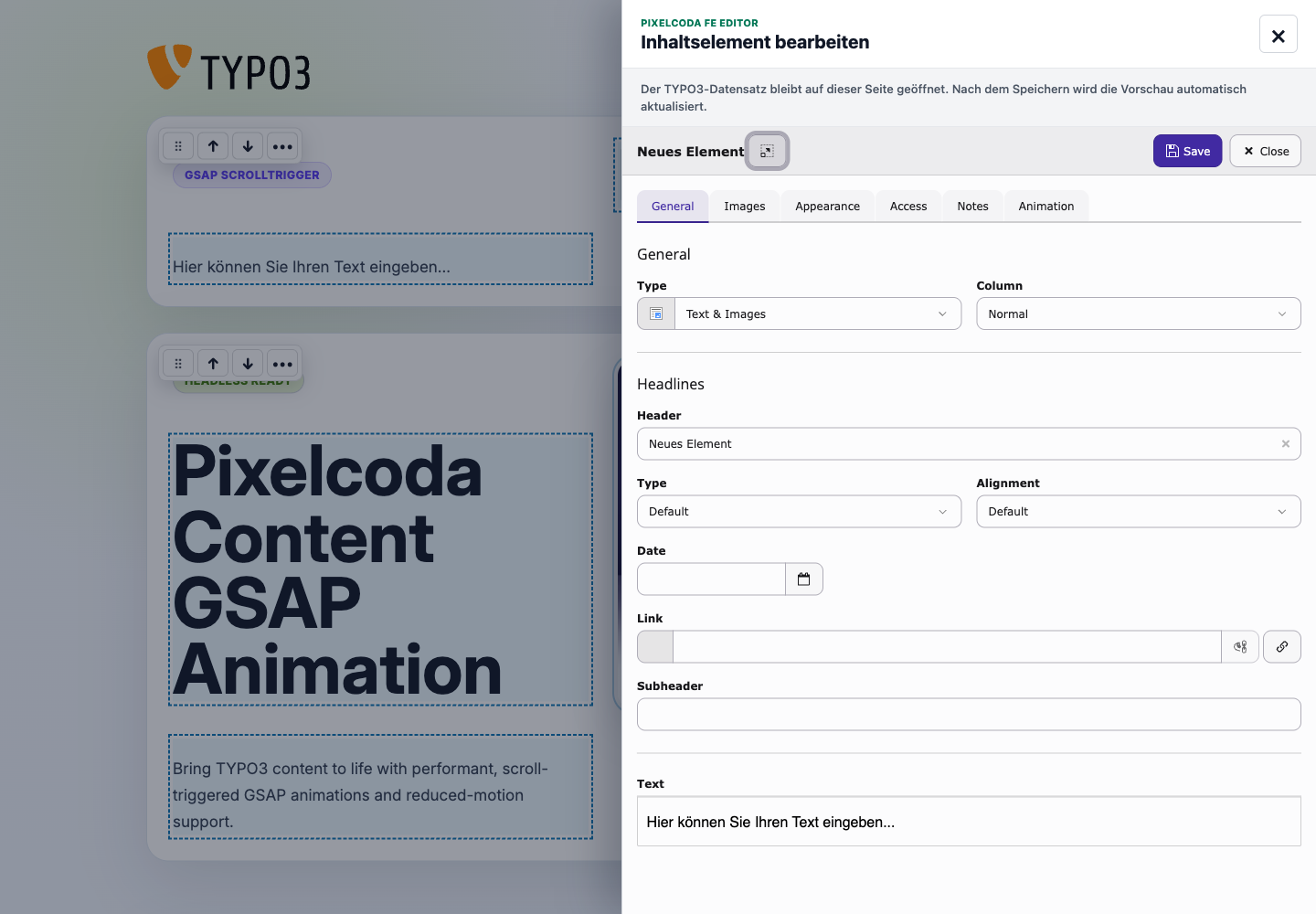Close the Pixelcoda FE editor panel
1316x914 pixels.
(1278, 35)
